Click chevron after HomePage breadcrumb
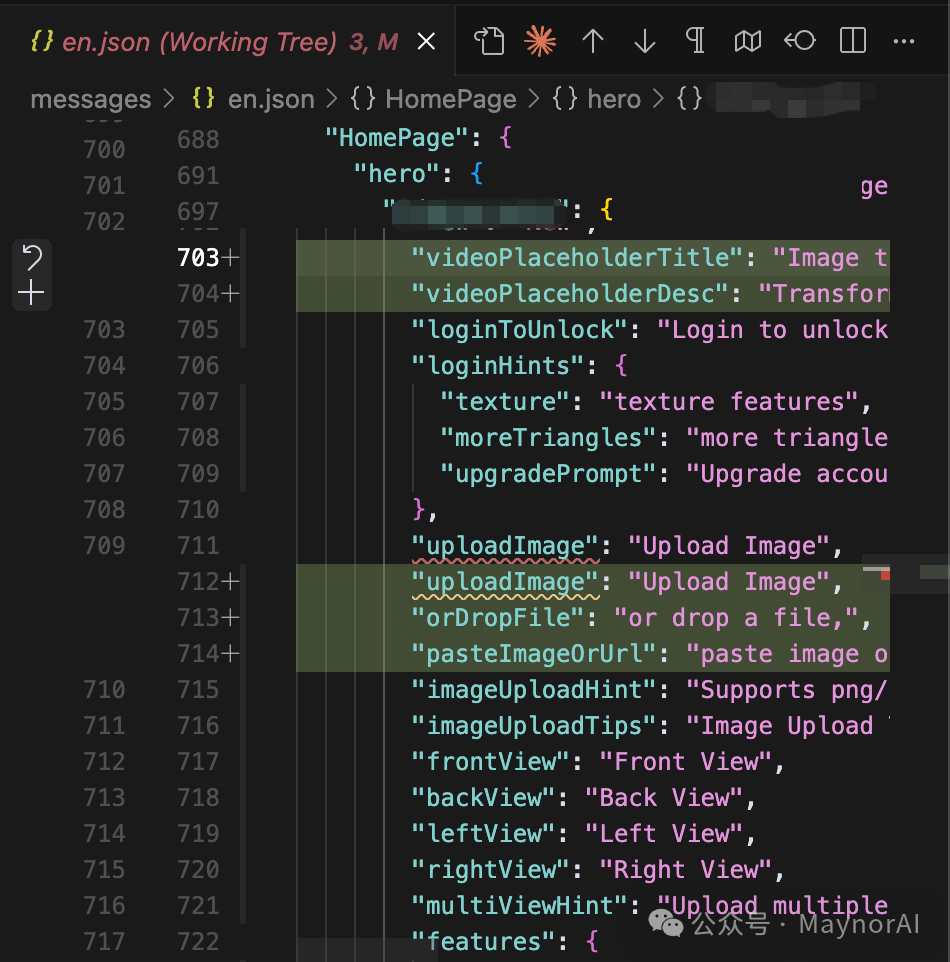 pyautogui.click(x=534, y=99)
